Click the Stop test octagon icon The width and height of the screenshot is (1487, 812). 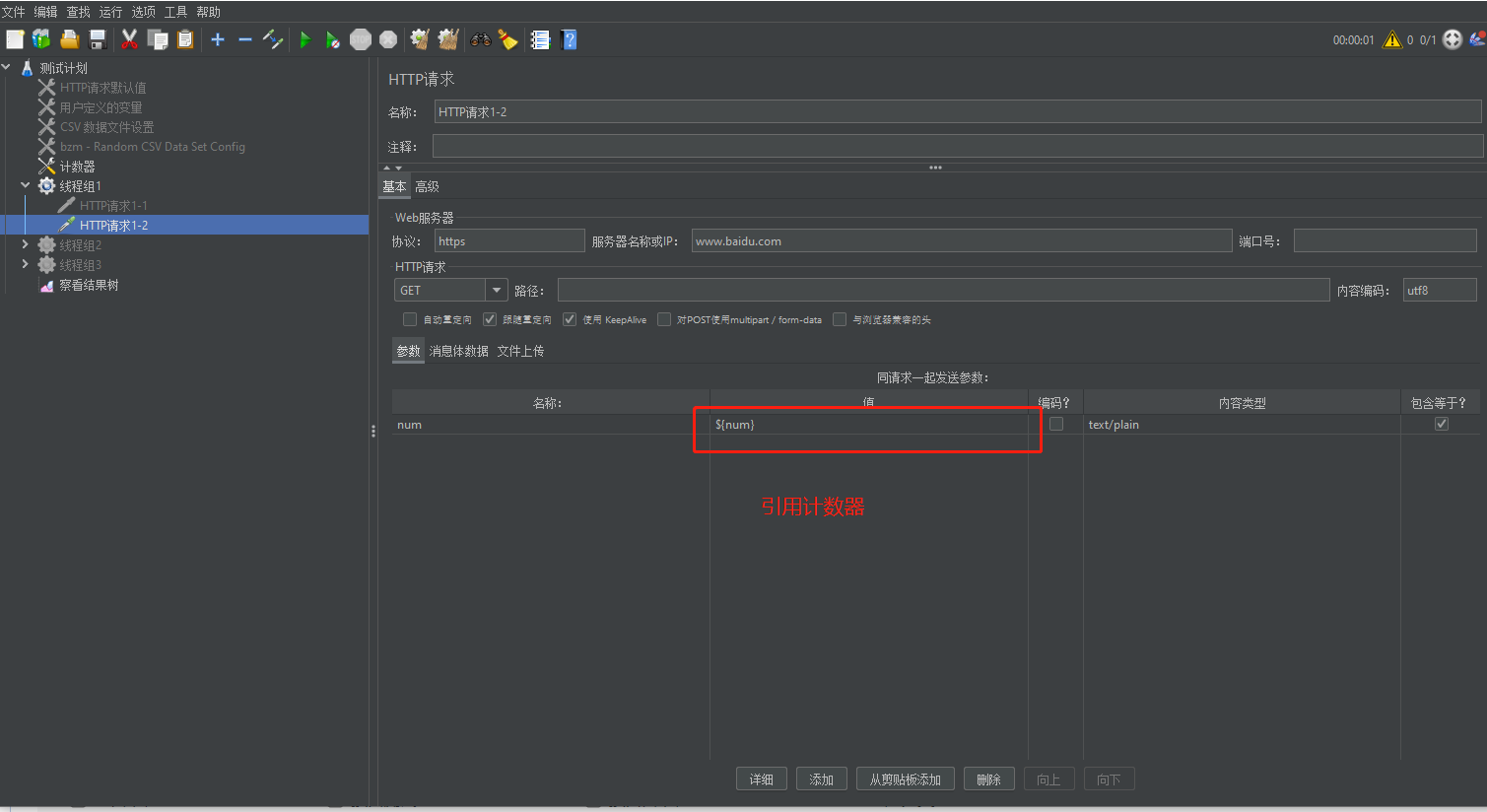tap(361, 39)
